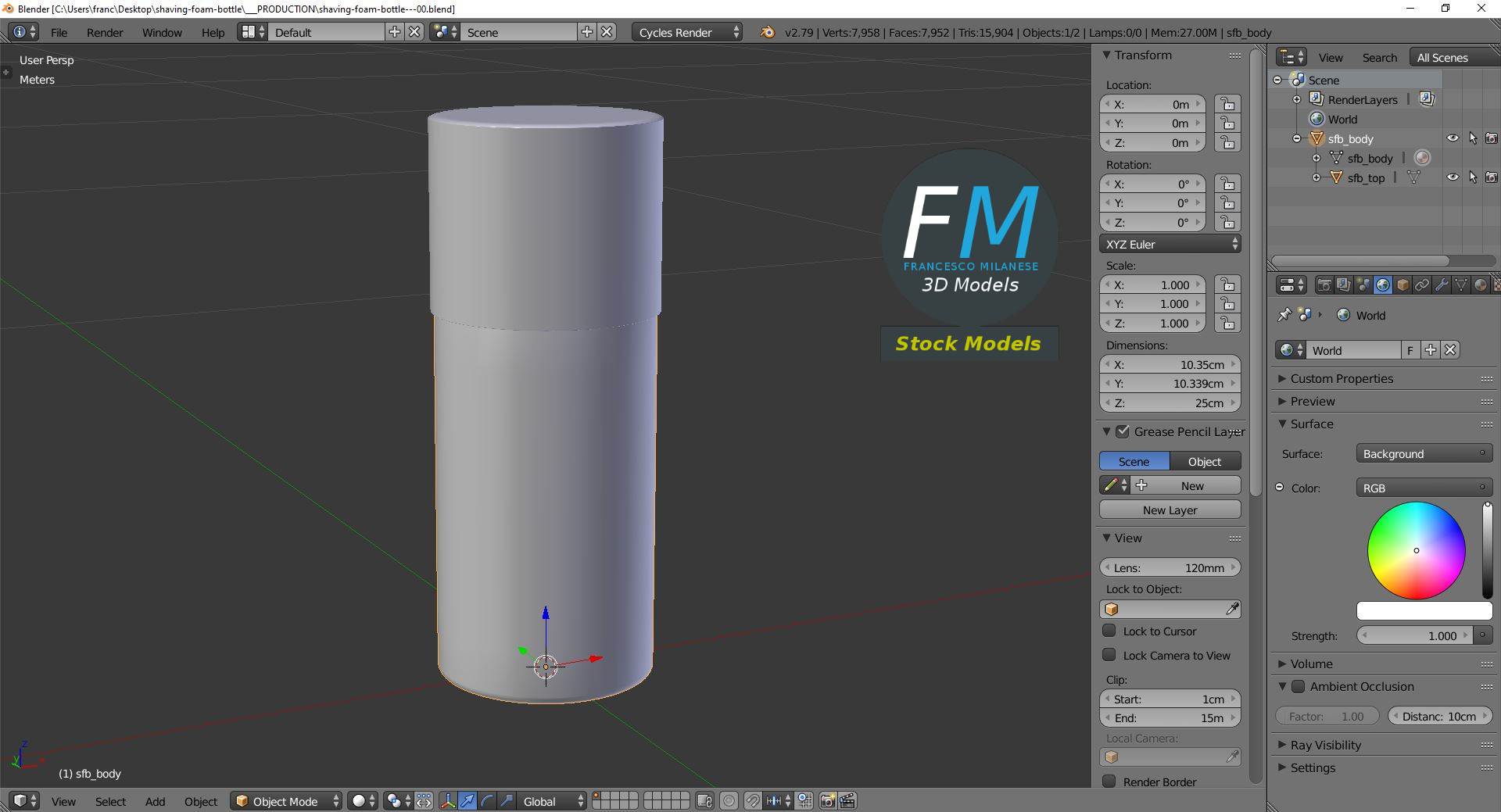Open the Cycles Render engine dropdown

point(686,32)
